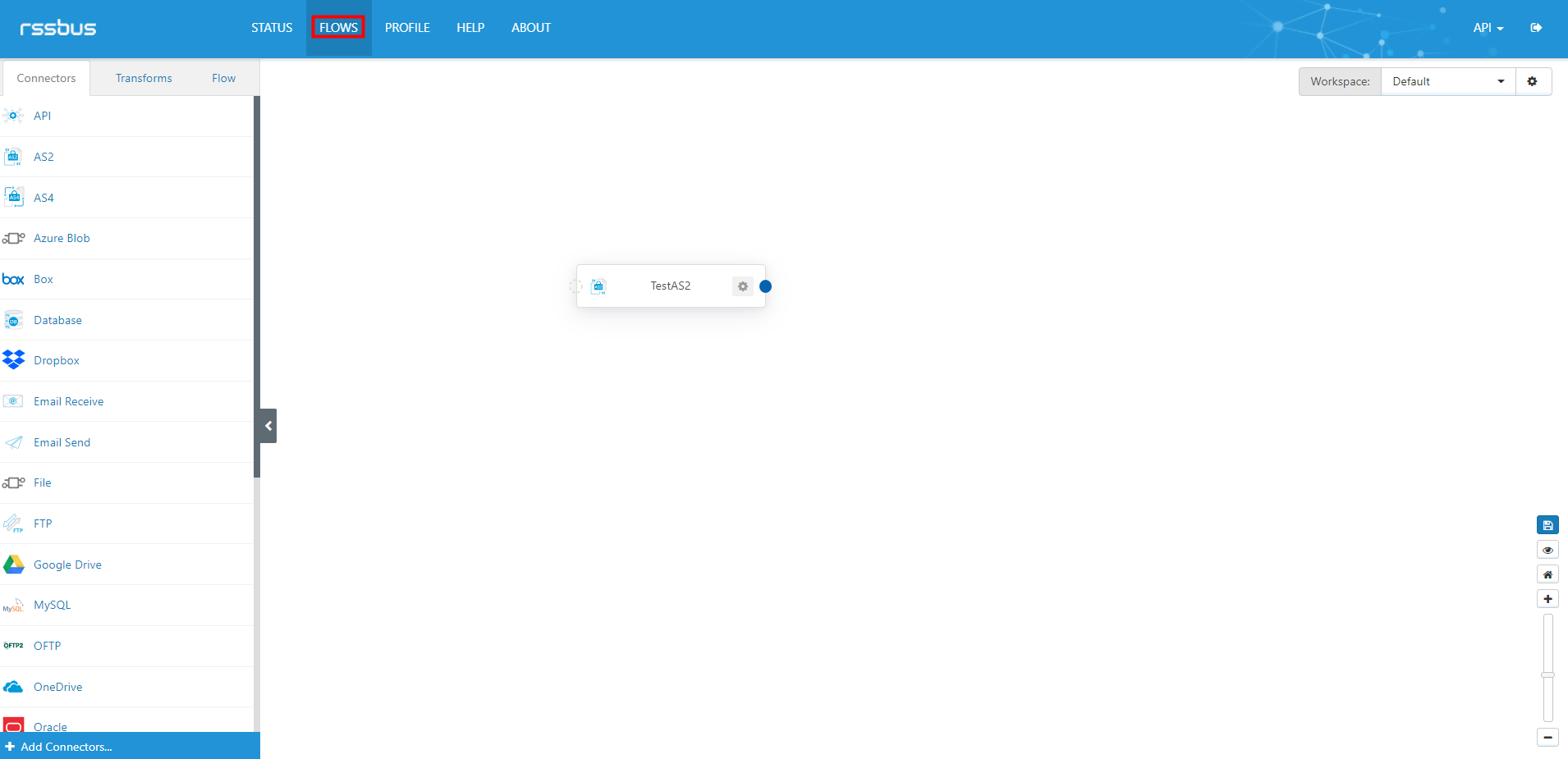Open the Workspace Default dropdown

click(1448, 81)
